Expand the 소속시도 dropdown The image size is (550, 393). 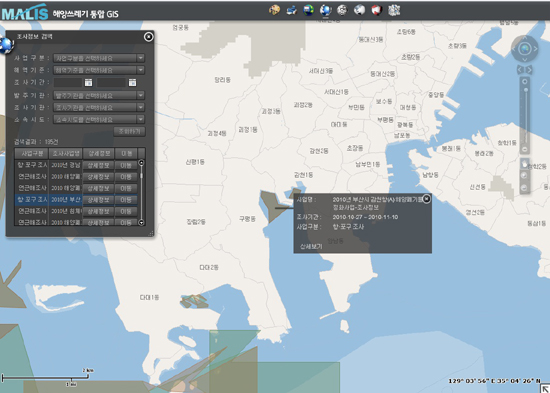pos(99,119)
